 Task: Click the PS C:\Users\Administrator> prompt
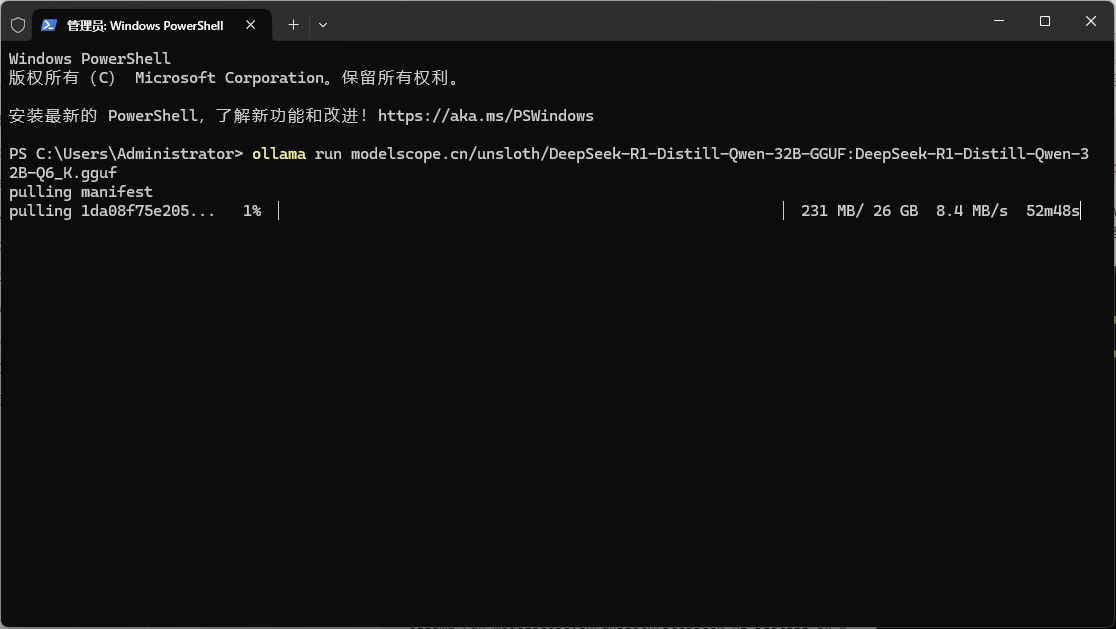tap(125, 154)
